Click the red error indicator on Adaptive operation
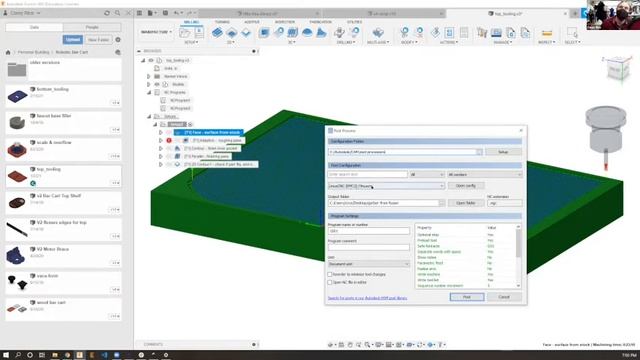640x360 pixels. [x=169, y=140]
